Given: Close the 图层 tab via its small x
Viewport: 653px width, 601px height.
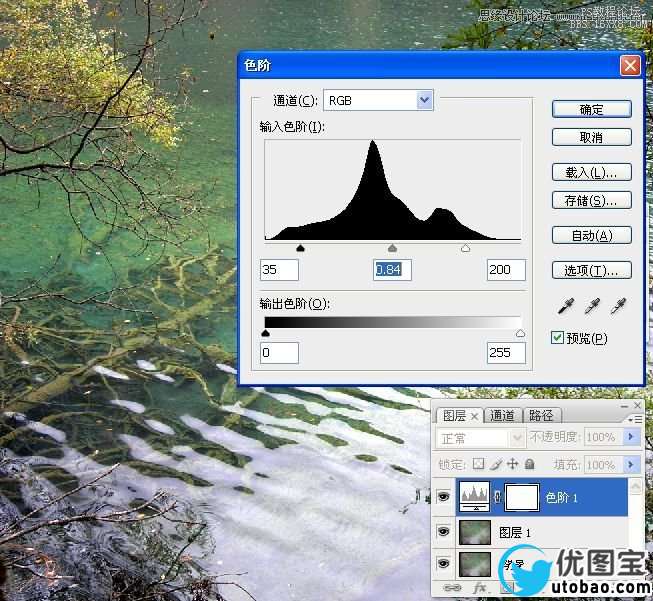Looking at the screenshot, I should tap(474, 416).
